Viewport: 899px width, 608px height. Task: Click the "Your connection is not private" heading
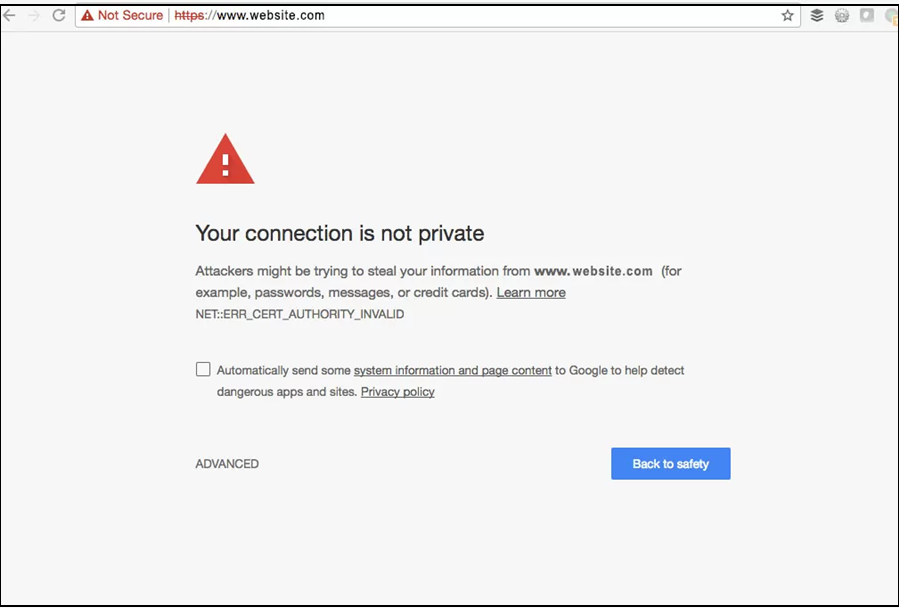click(x=339, y=234)
